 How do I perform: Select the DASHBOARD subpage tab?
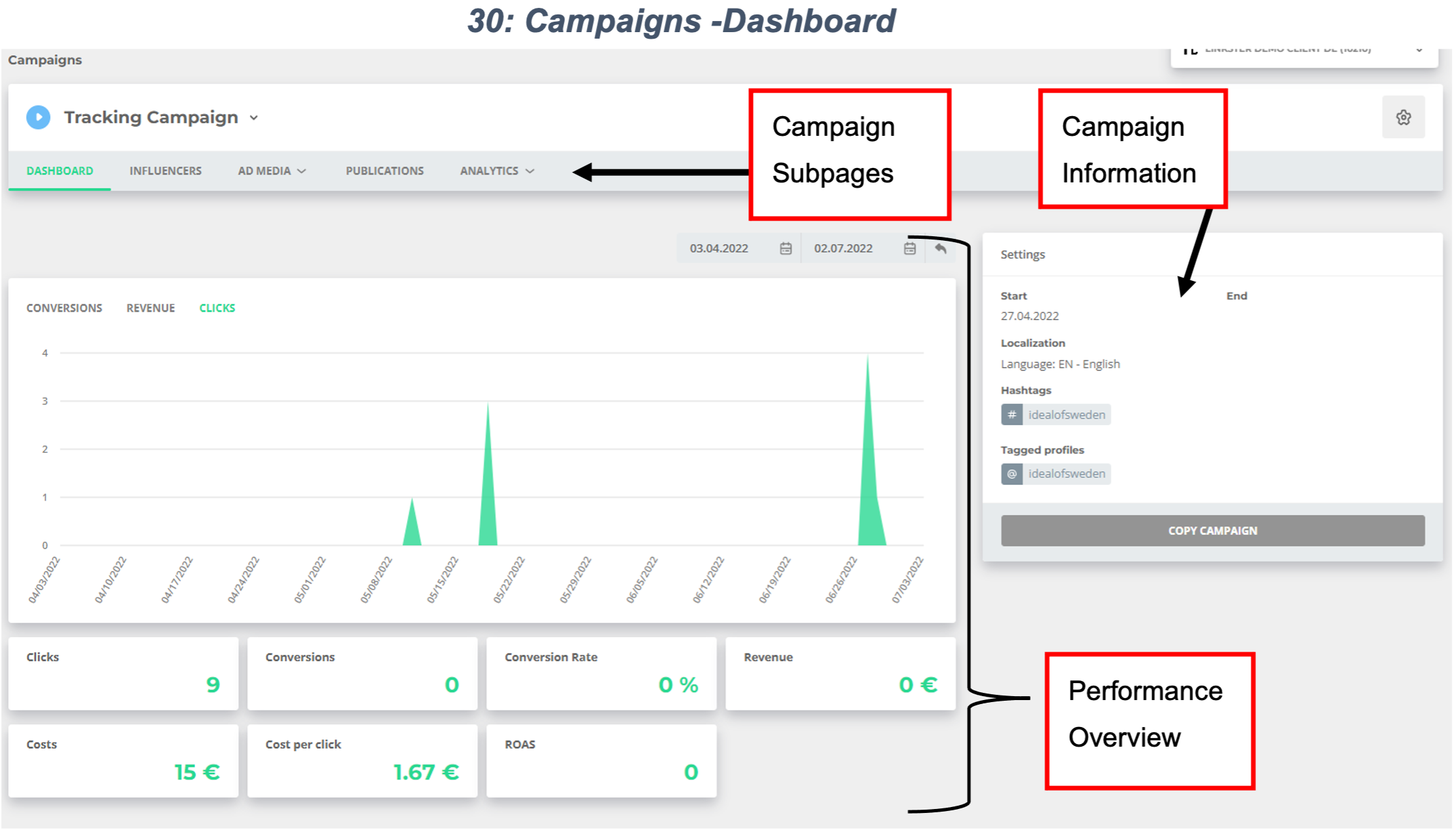coord(59,170)
